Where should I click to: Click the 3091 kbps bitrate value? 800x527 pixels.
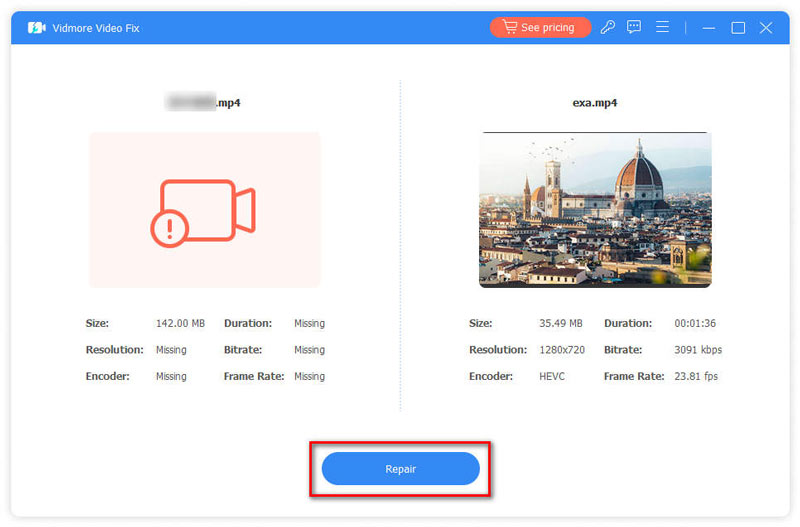698,350
